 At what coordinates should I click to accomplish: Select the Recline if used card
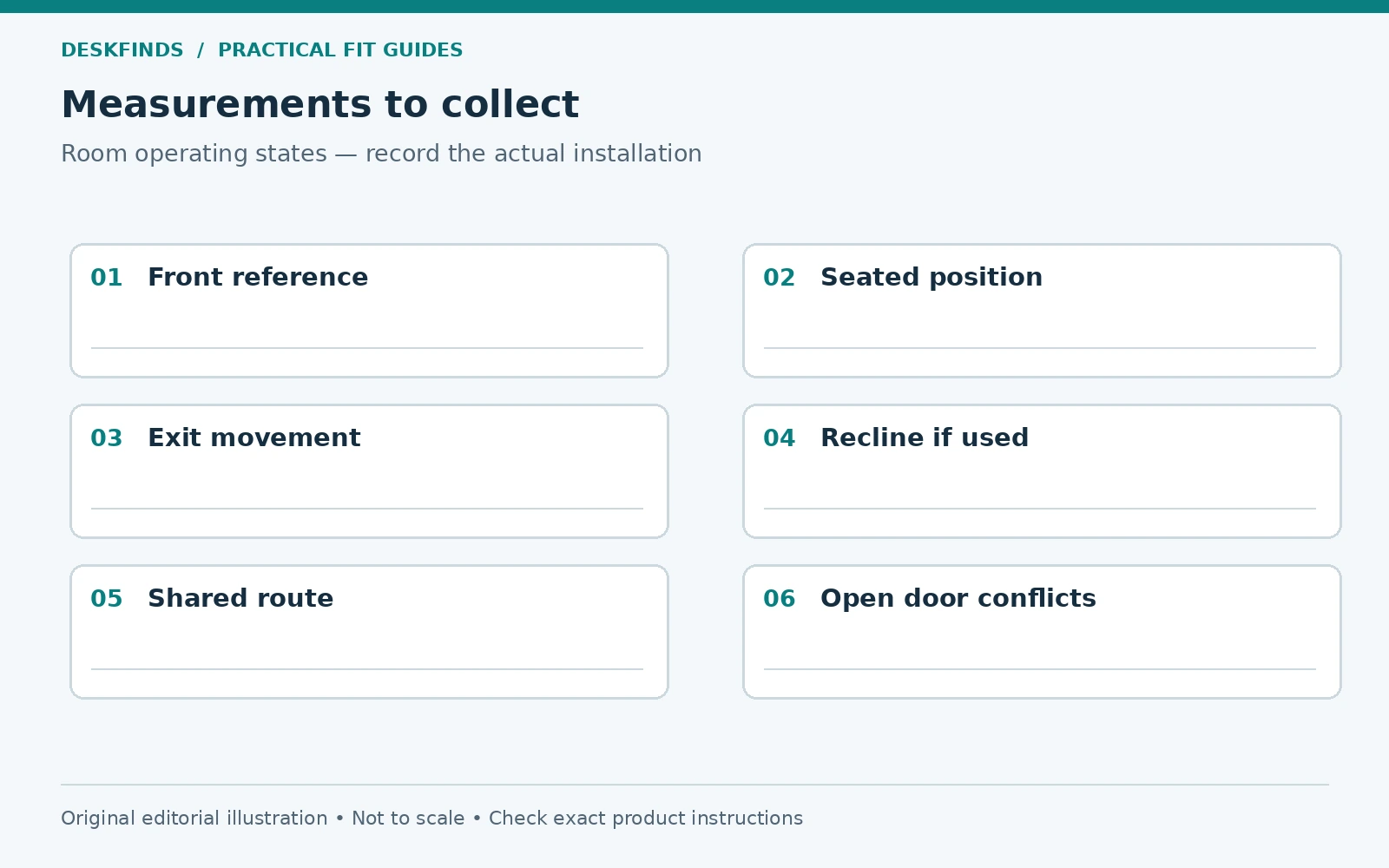1042,471
